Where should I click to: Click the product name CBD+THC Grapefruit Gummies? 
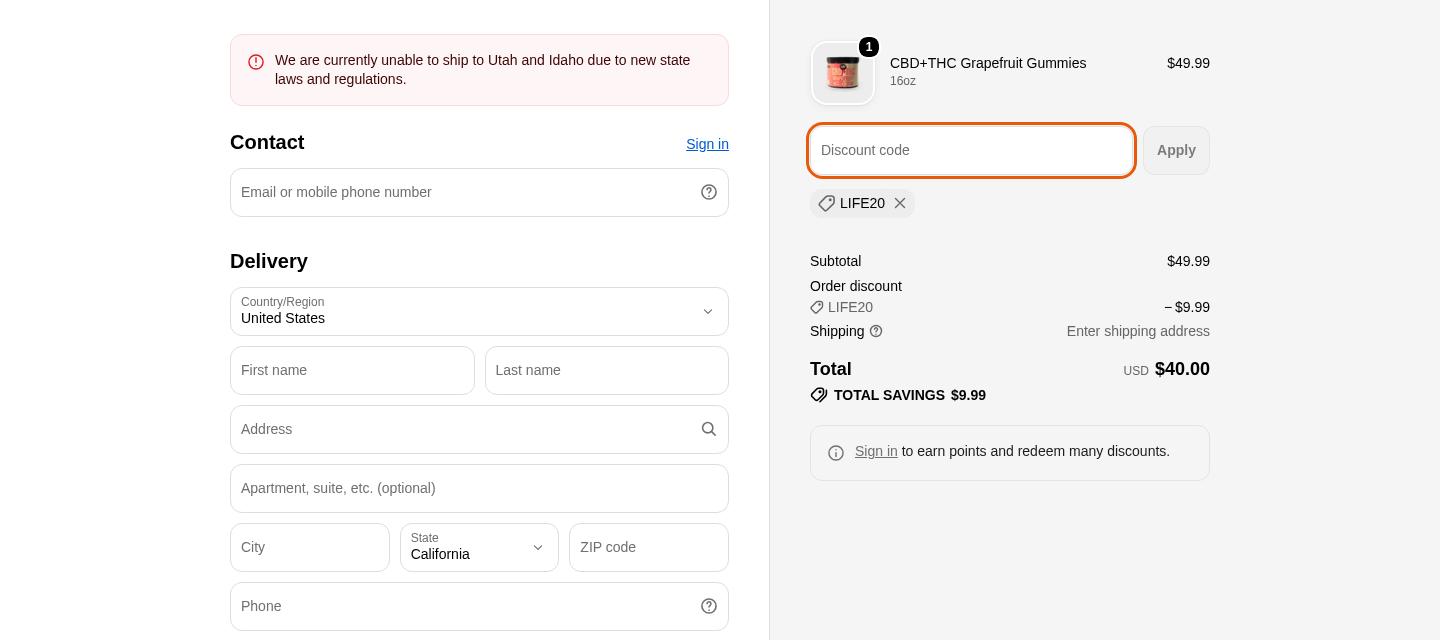[x=988, y=63]
